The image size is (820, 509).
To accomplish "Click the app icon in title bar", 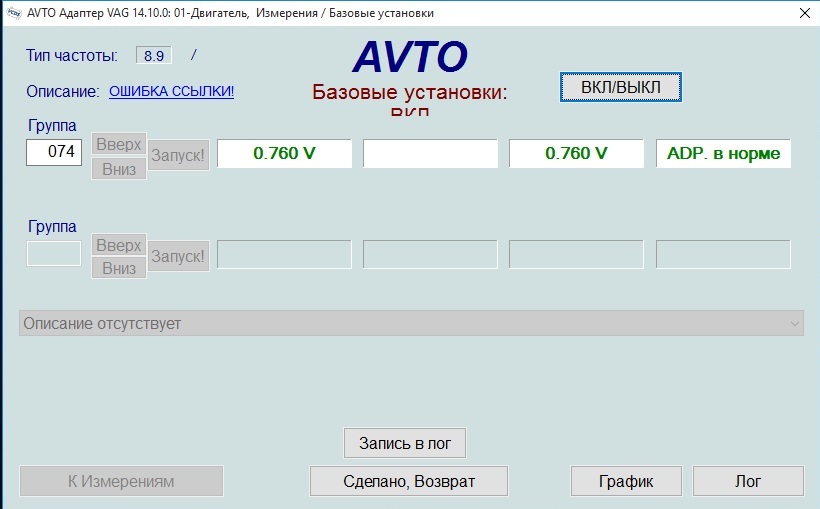I will pyautogui.click(x=14, y=13).
